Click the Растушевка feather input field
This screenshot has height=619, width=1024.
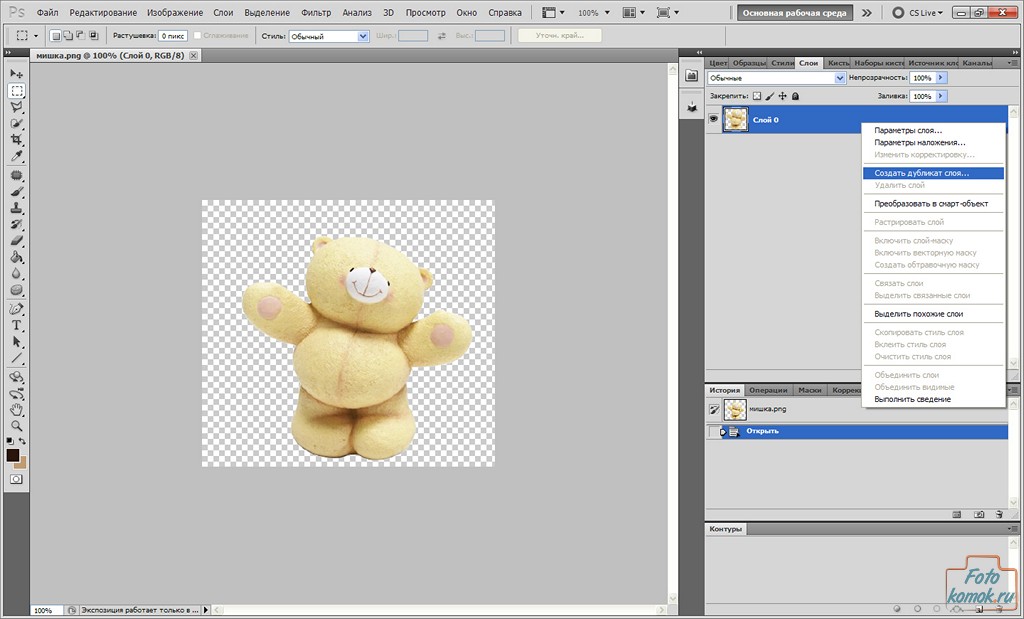click(174, 36)
